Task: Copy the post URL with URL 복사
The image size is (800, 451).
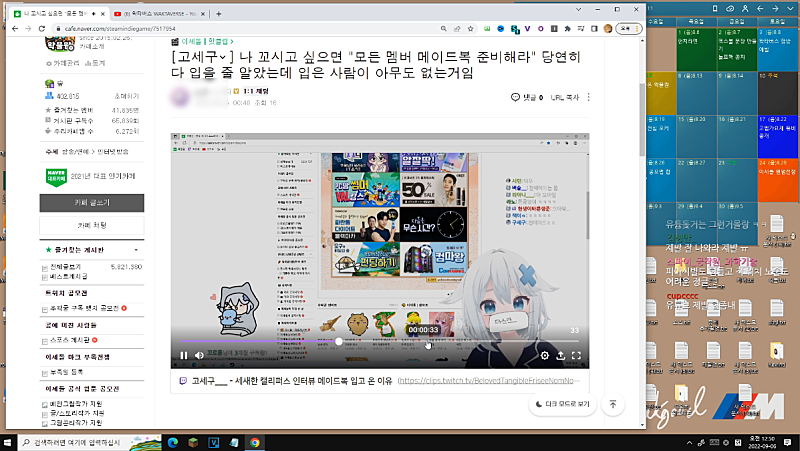Action: pyautogui.click(x=566, y=97)
